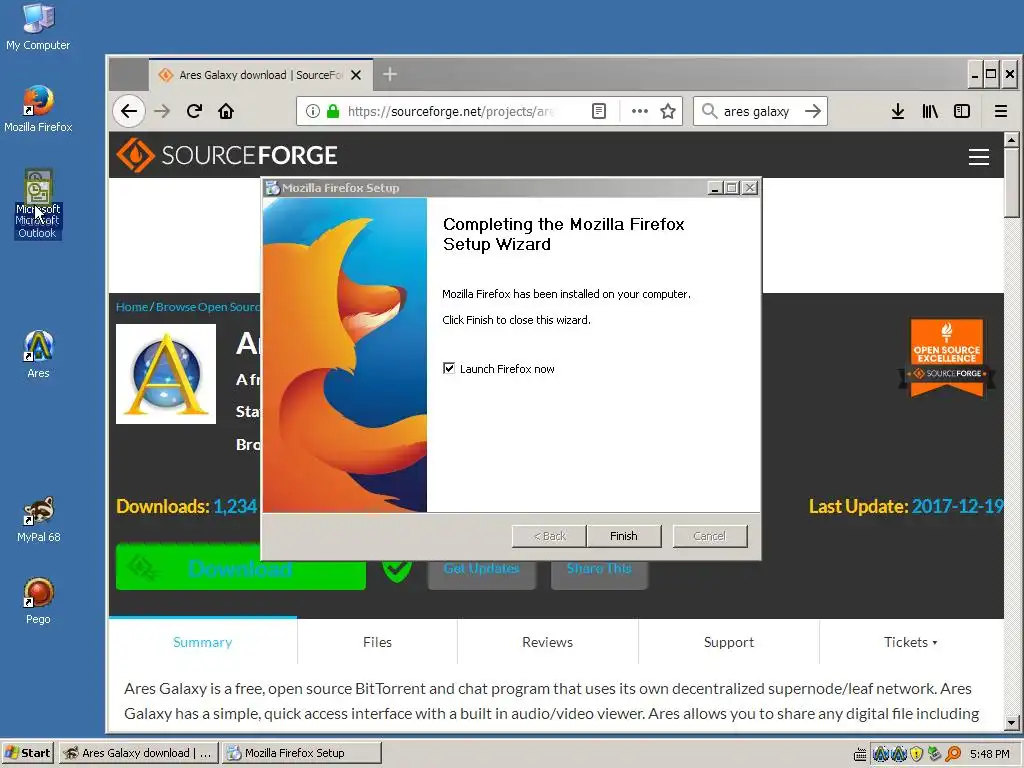Toggle reader view in the address bar
Image resolution: width=1024 pixels, height=768 pixels.
point(599,111)
